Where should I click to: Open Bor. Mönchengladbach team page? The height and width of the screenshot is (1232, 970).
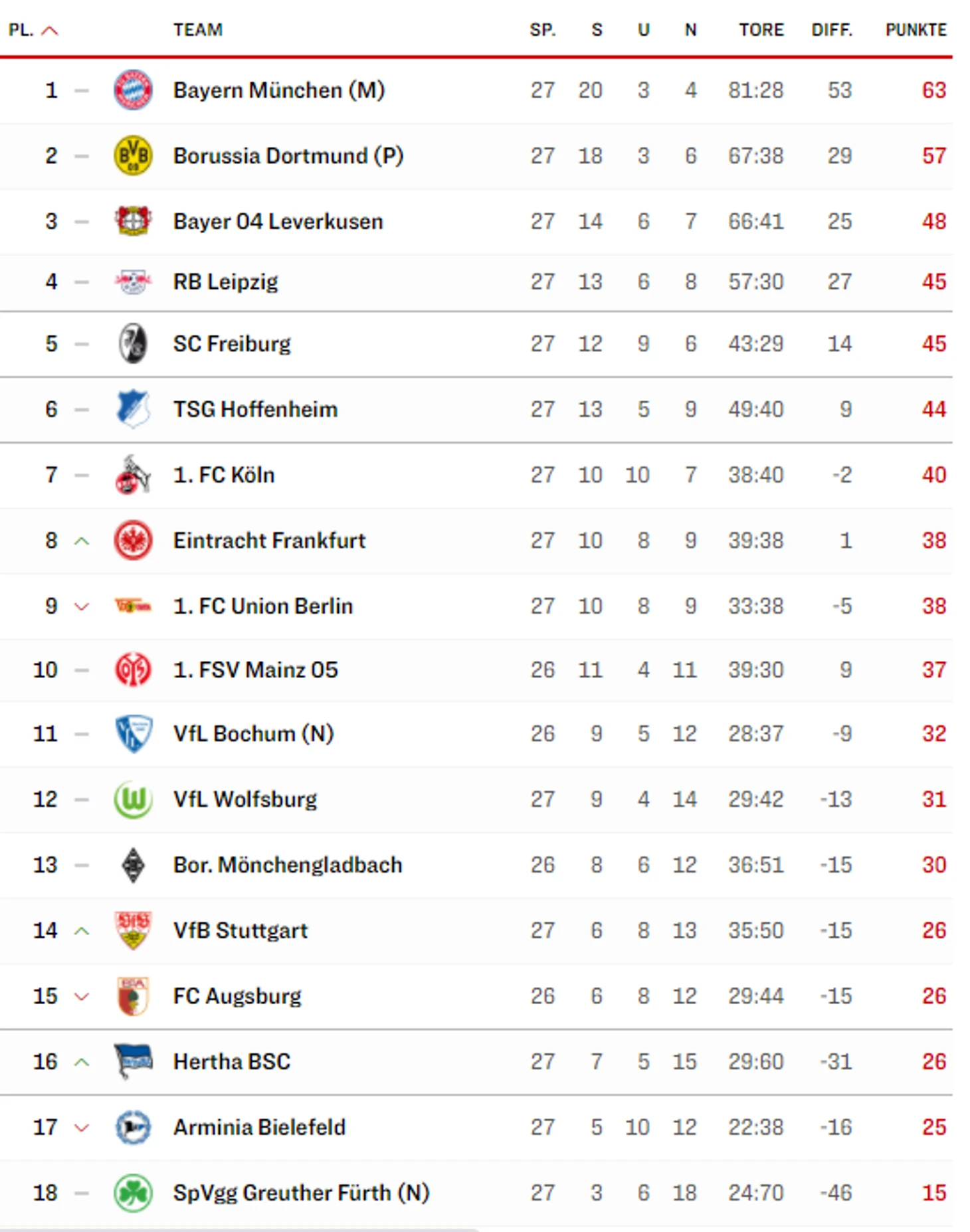(x=288, y=865)
